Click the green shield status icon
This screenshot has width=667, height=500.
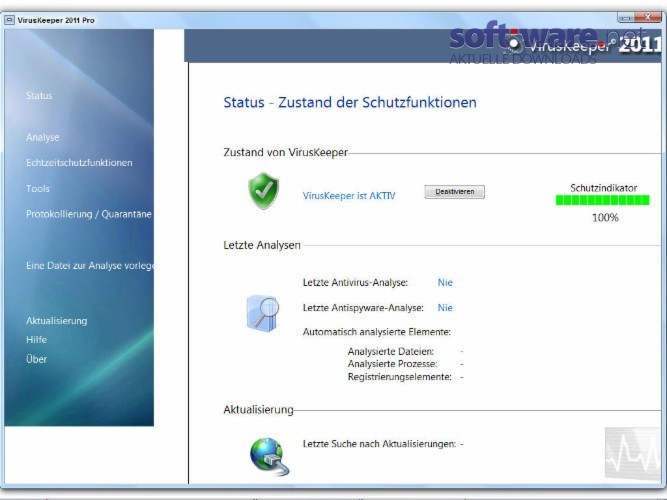click(263, 191)
